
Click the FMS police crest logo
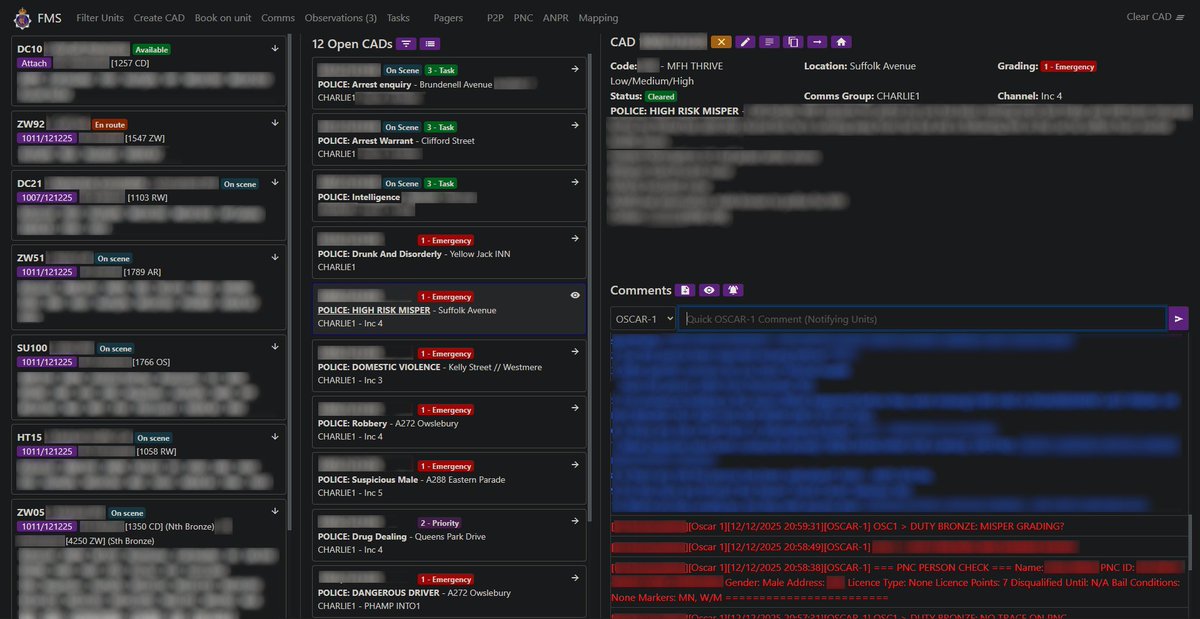[22, 17]
